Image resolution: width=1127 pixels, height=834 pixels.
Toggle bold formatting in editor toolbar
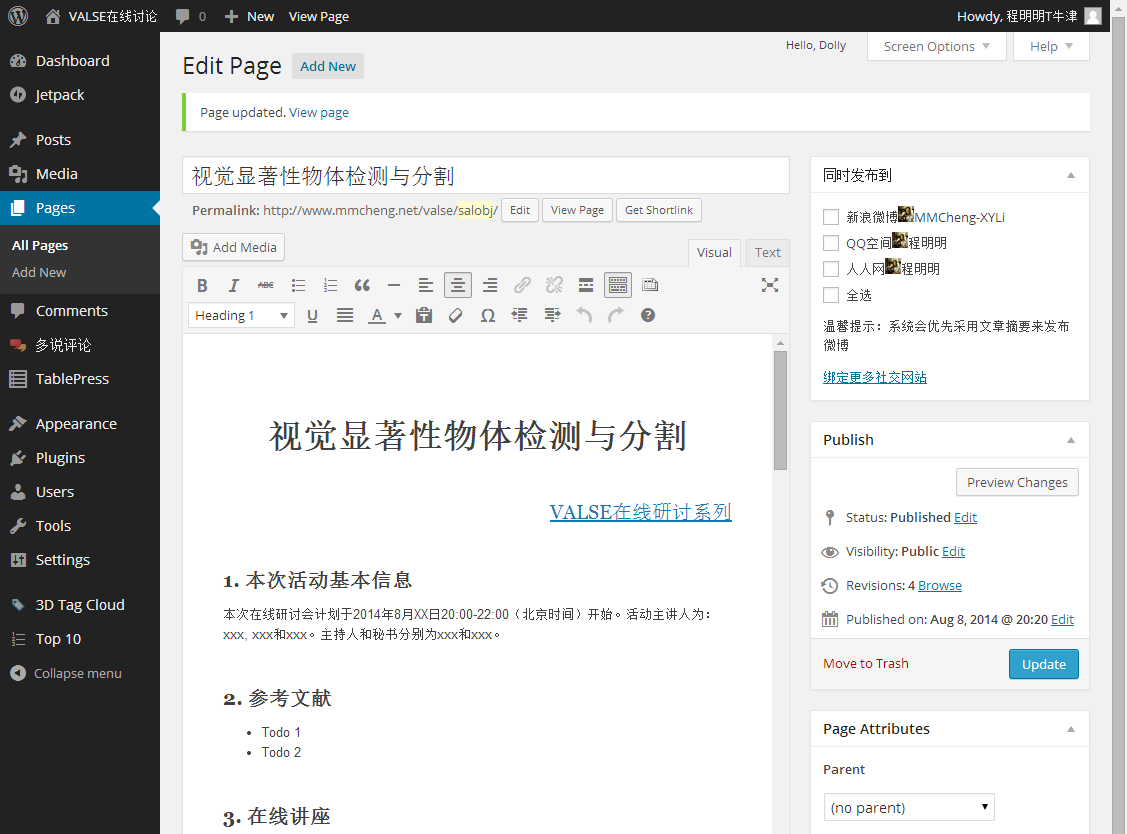click(202, 285)
